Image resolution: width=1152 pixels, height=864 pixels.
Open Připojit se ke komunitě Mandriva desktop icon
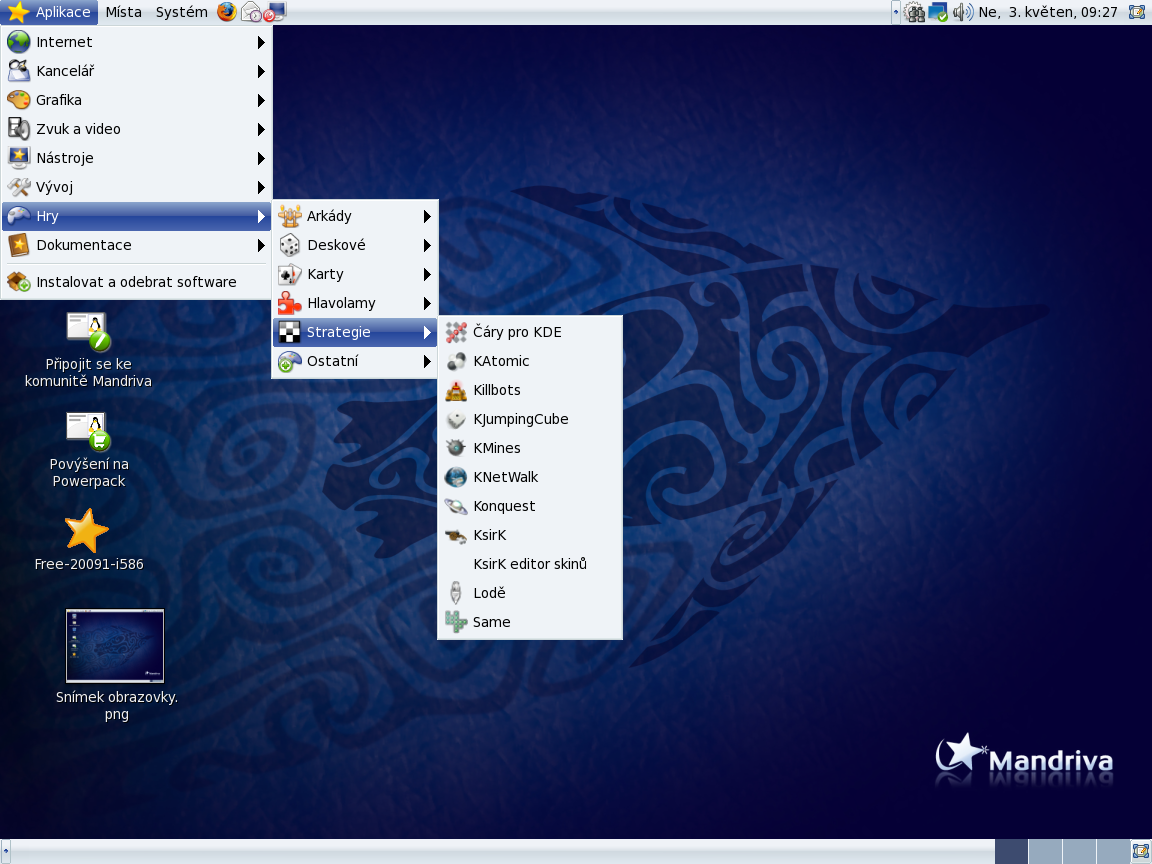click(88, 350)
